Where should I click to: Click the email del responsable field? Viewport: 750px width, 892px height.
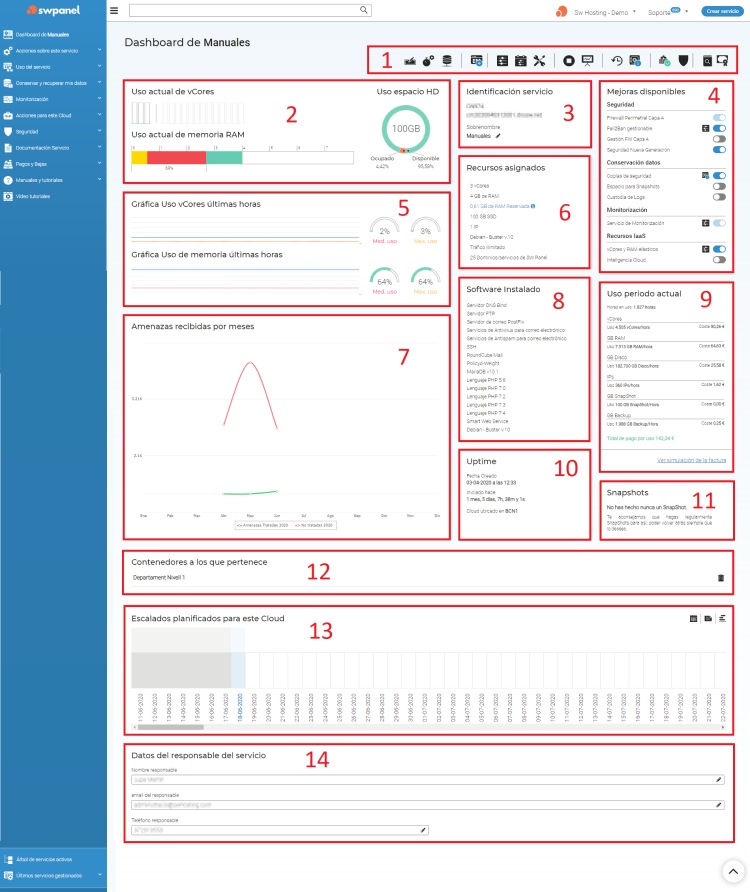click(x=428, y=805)
